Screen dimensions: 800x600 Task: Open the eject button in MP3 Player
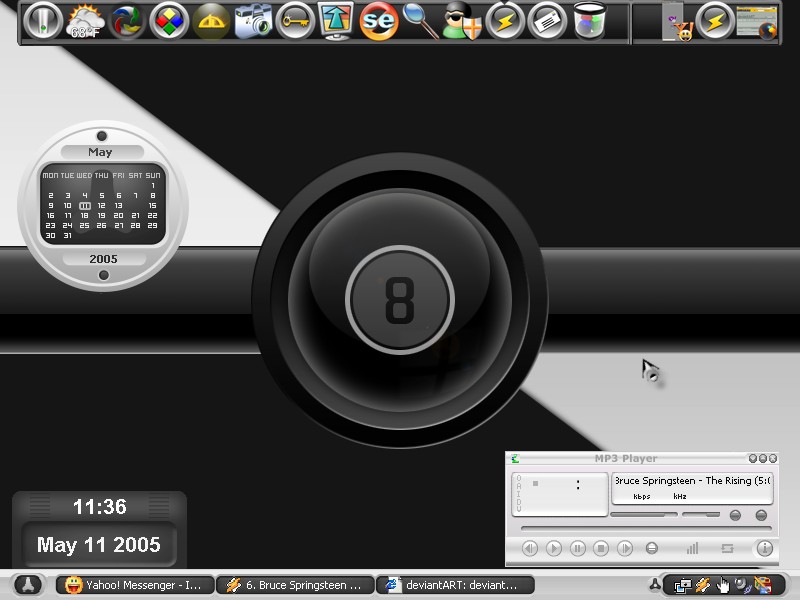652,548
